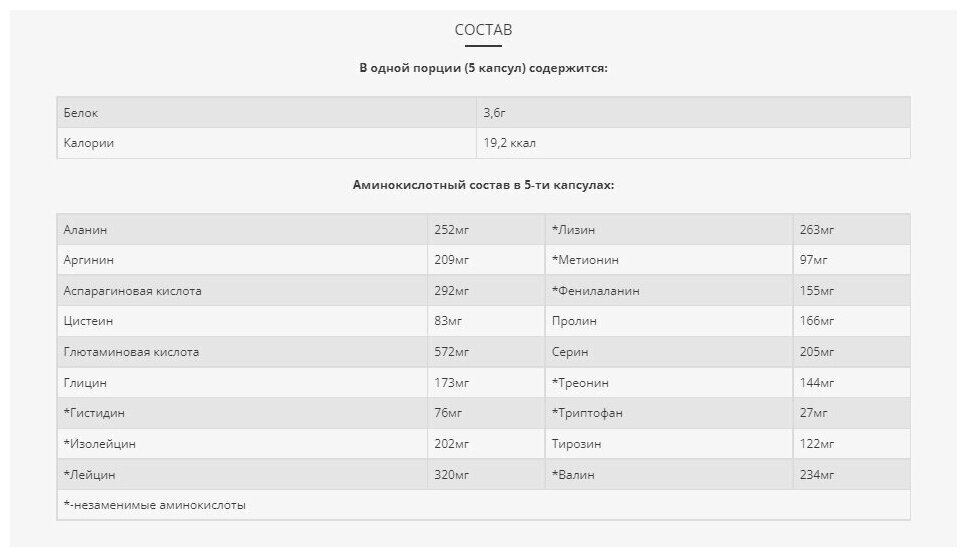The height and width of the screenshot is (557, 967).
Task: Click the Цистеин table cell
Action: [88, 321]
